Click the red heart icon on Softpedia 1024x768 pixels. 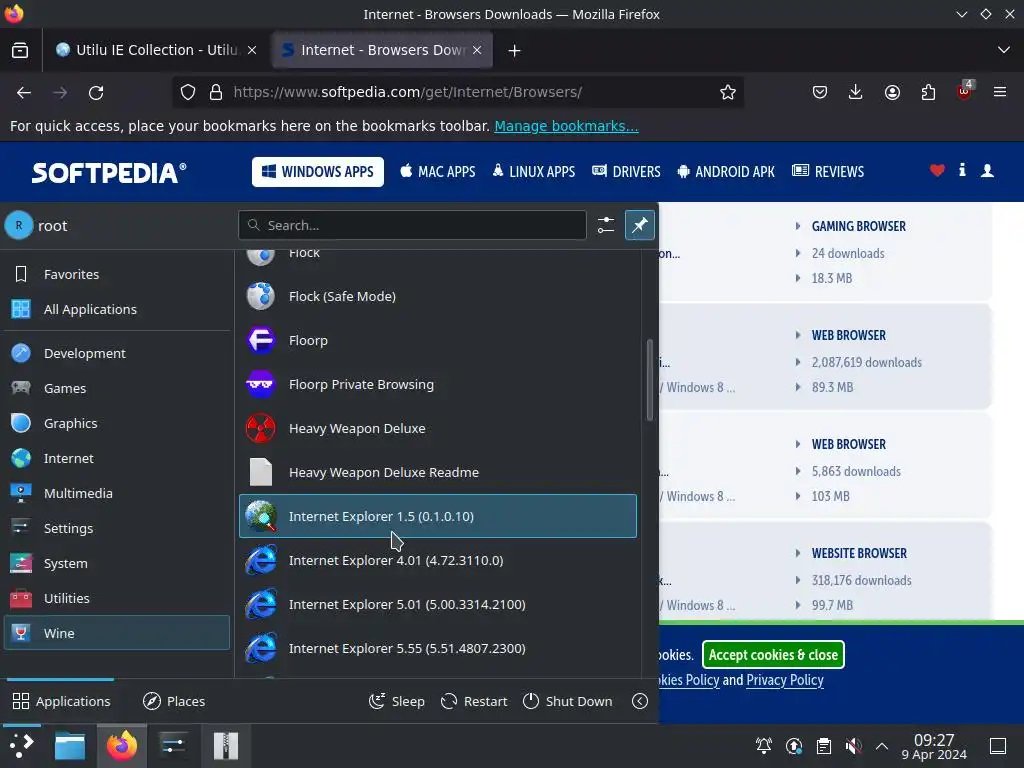pyautogui.click(x=937, y=171)
